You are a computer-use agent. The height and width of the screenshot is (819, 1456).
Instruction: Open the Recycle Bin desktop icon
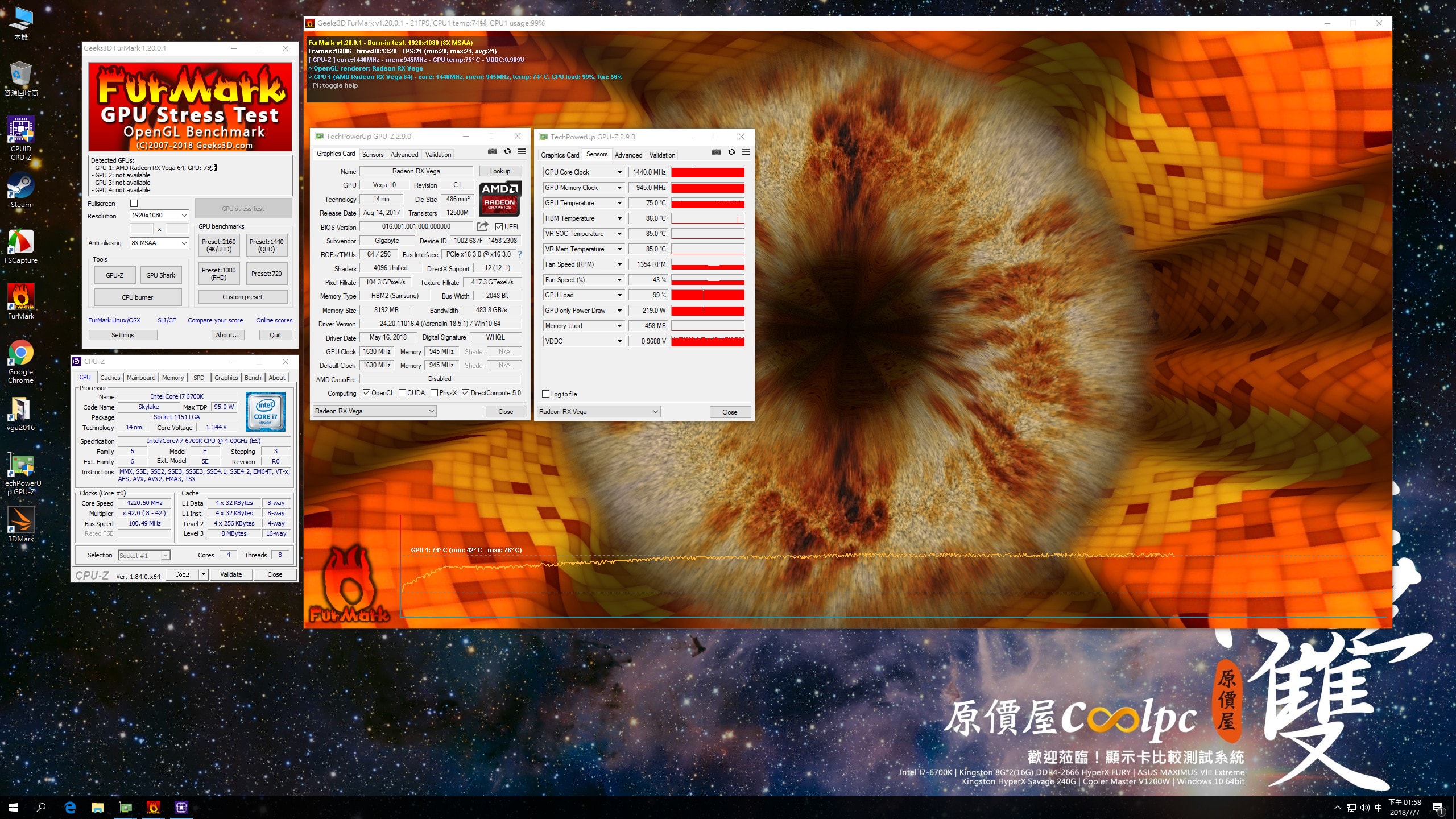(x=21, y=78)
